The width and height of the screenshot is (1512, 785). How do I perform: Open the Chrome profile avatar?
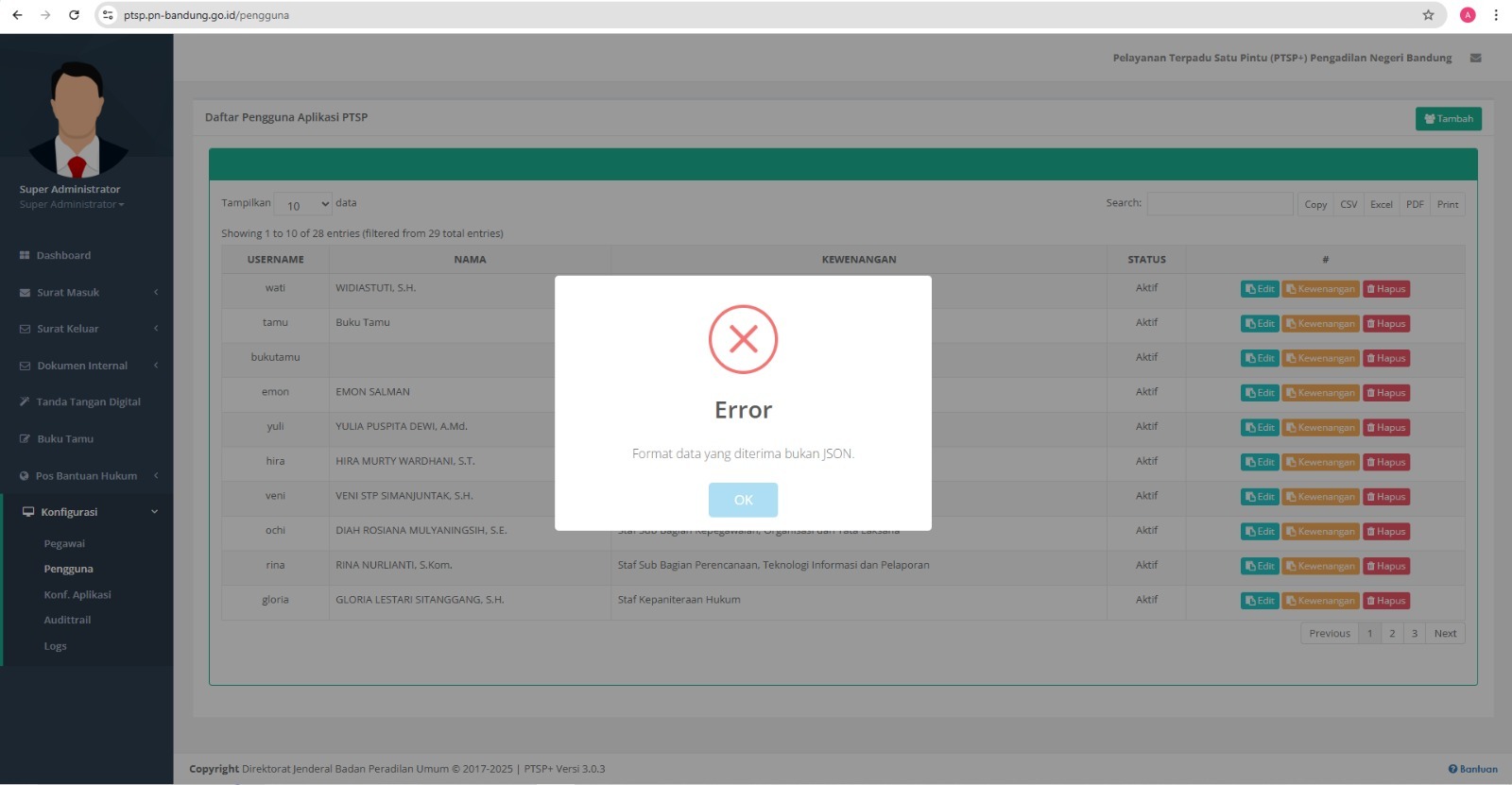click(1467, 15)
